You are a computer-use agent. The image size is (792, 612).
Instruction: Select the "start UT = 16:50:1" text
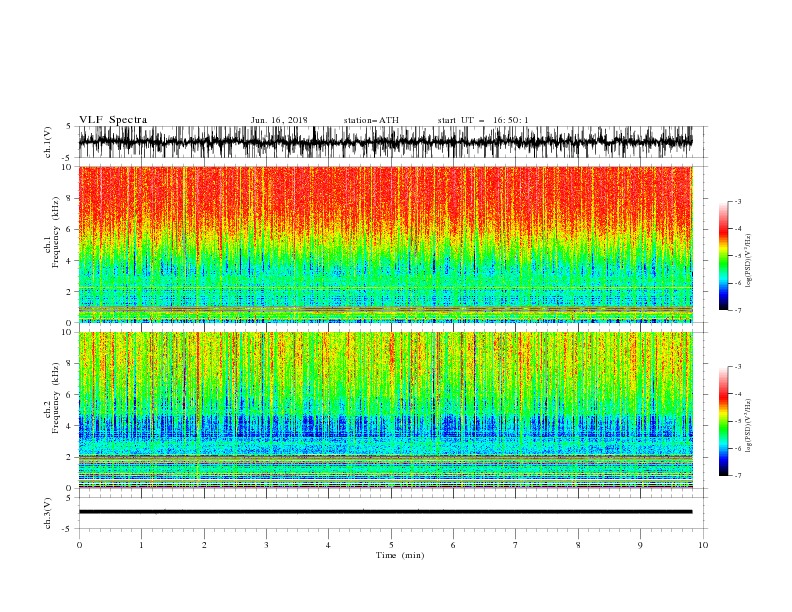(483, 120)
